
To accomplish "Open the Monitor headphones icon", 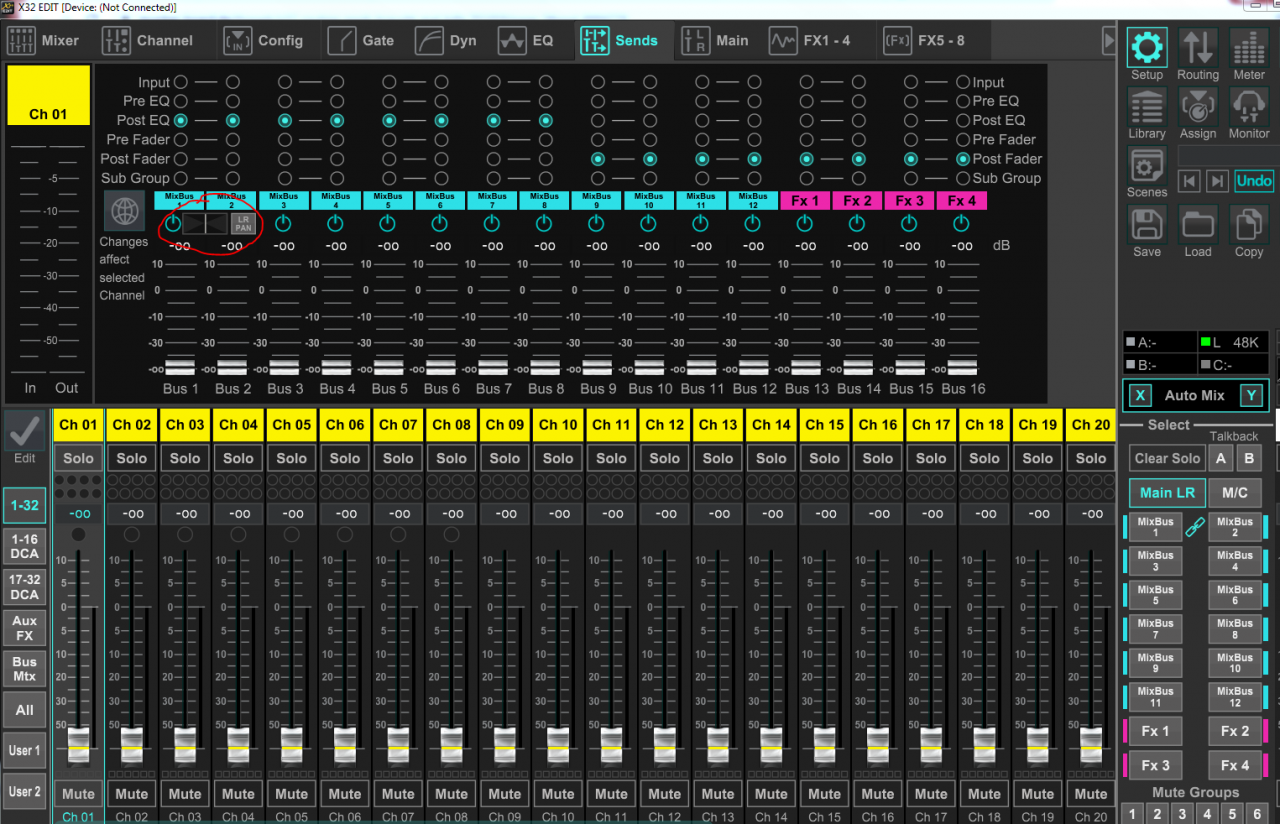I will pos(1249,106).
